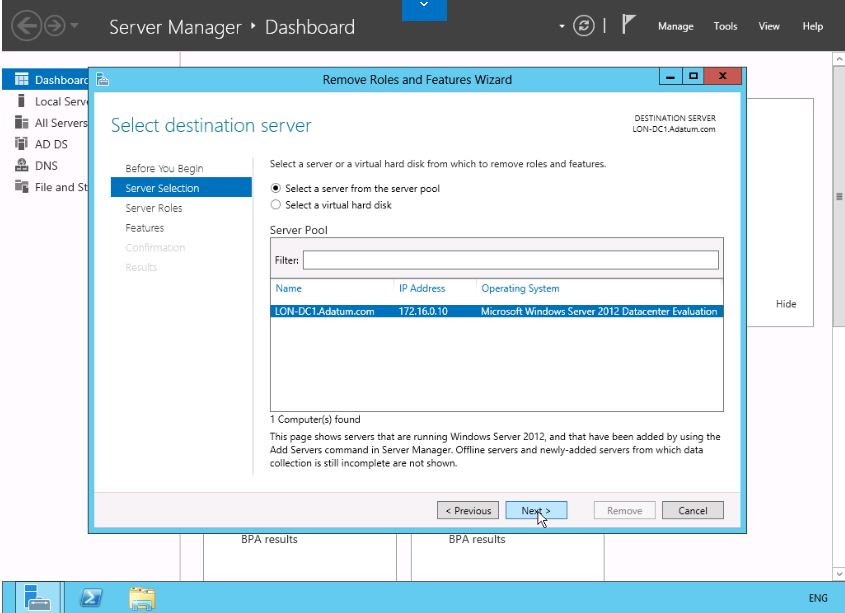Select DNS in the navigation pane
Image resolution: width=845 pixels, height=613 pixels.
coord(46,166)
